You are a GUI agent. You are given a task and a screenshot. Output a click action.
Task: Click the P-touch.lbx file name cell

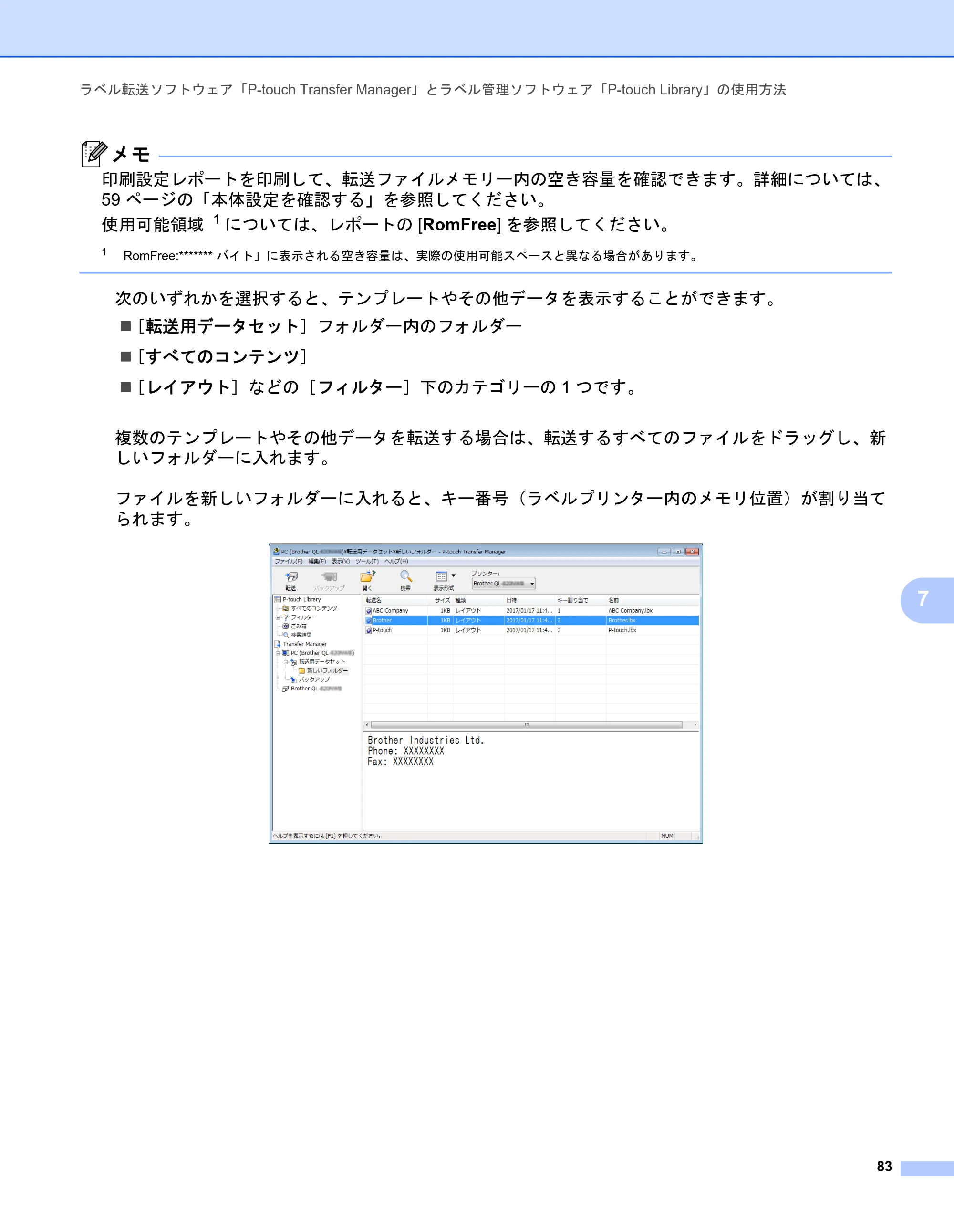click(622, 631)
